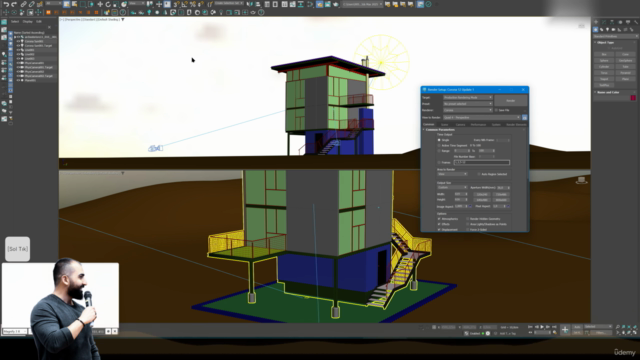
Task: Open the Standard Primitives category dropdown
Action: point(615,36)
